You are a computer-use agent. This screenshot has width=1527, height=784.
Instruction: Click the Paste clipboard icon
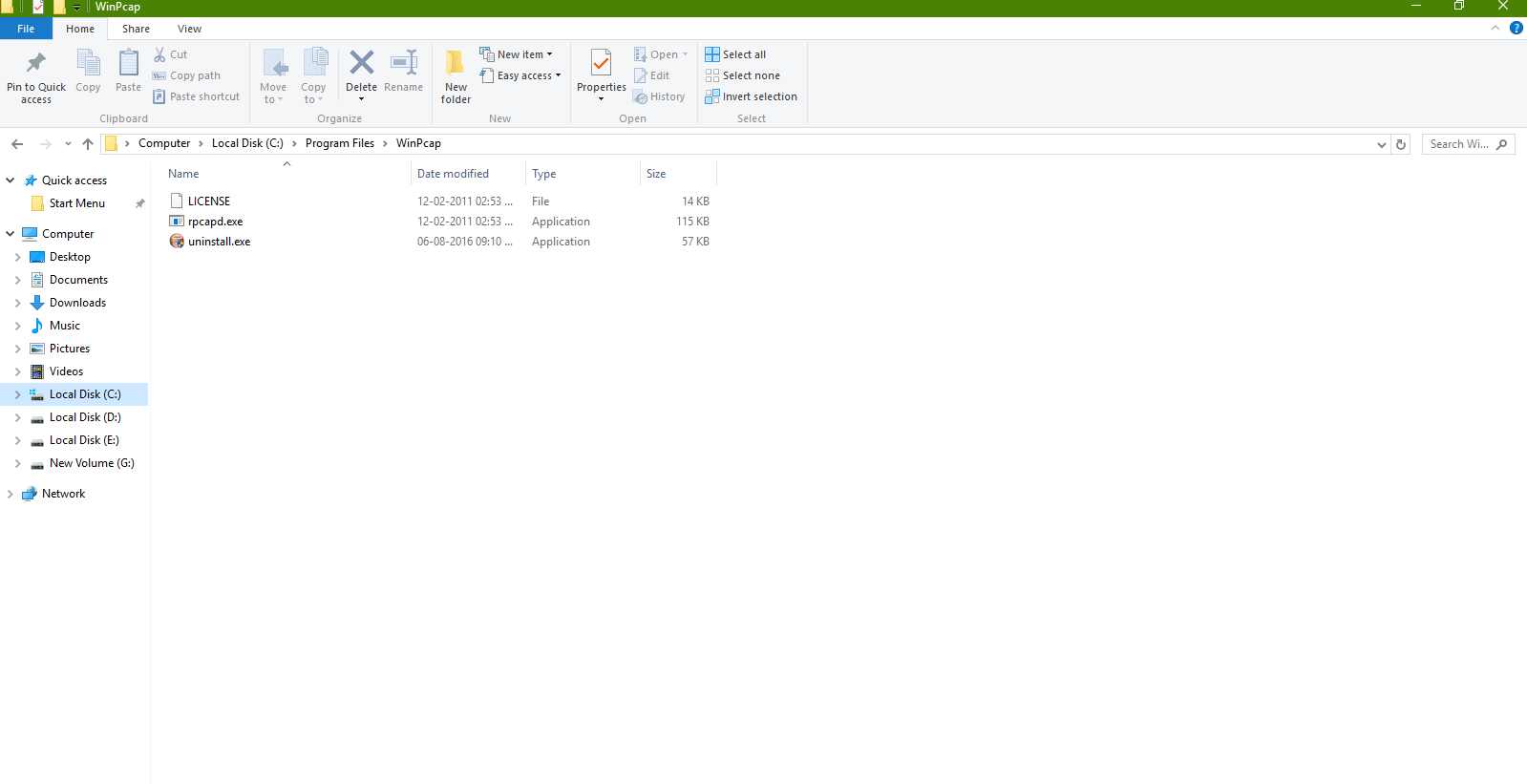click(128, 63)
